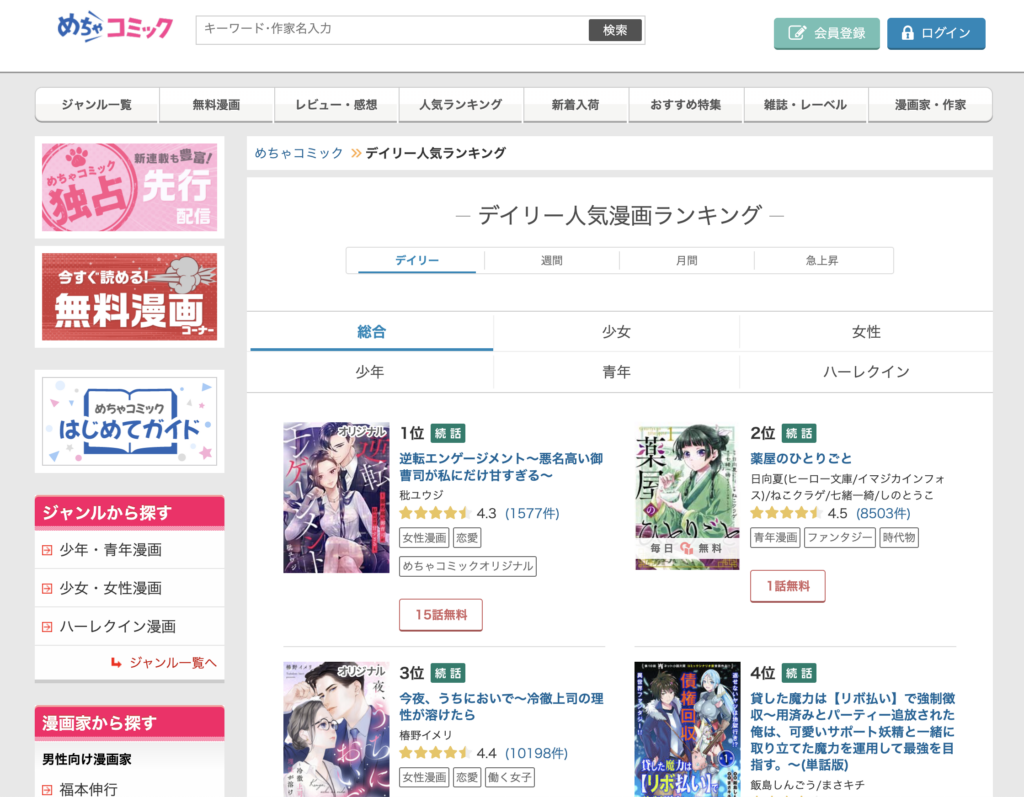Click the star rating of 薬屋のひとりごと
This screenshot has width=1024, height=797.
[785, 513]
